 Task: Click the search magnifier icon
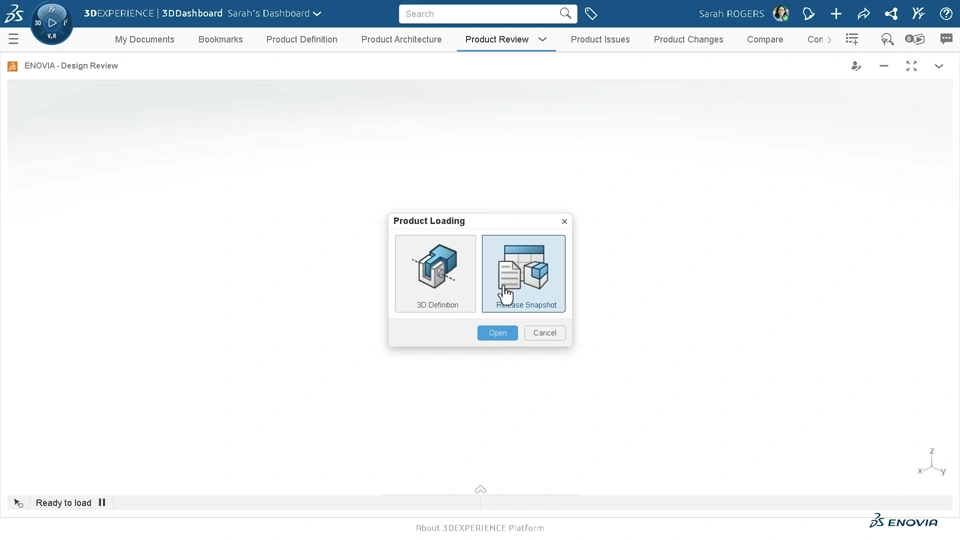(565, 13)
